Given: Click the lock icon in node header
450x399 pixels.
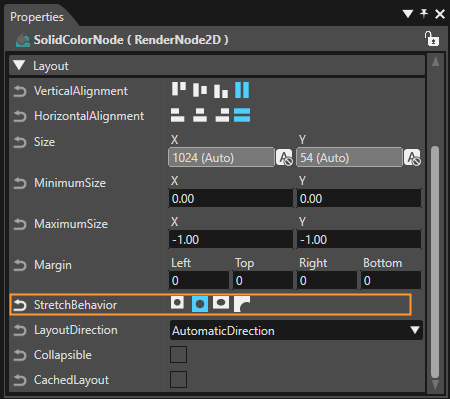Looking at the screenshot, I should 432,39.
